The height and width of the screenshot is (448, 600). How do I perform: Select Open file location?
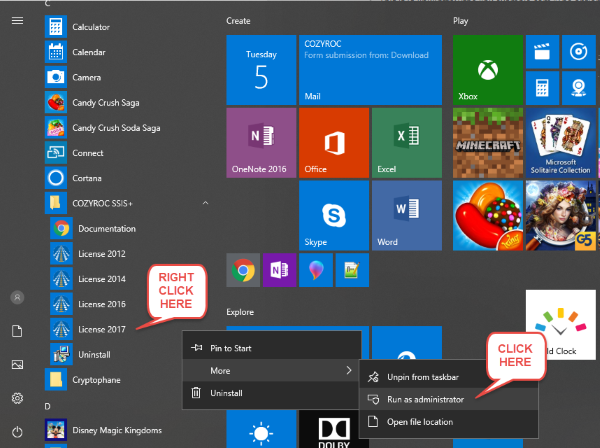pyautogui.click(x=448, y=422)
